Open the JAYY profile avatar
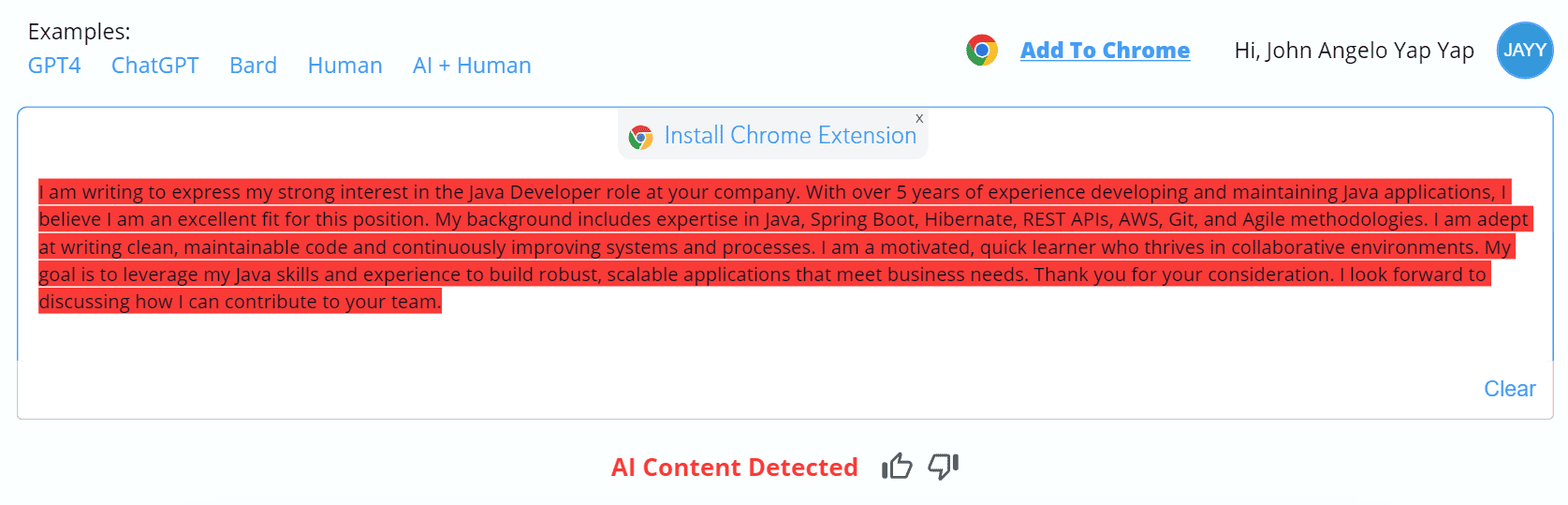The height and width of the screenshot is (505, 1568). pos(1525,51)
